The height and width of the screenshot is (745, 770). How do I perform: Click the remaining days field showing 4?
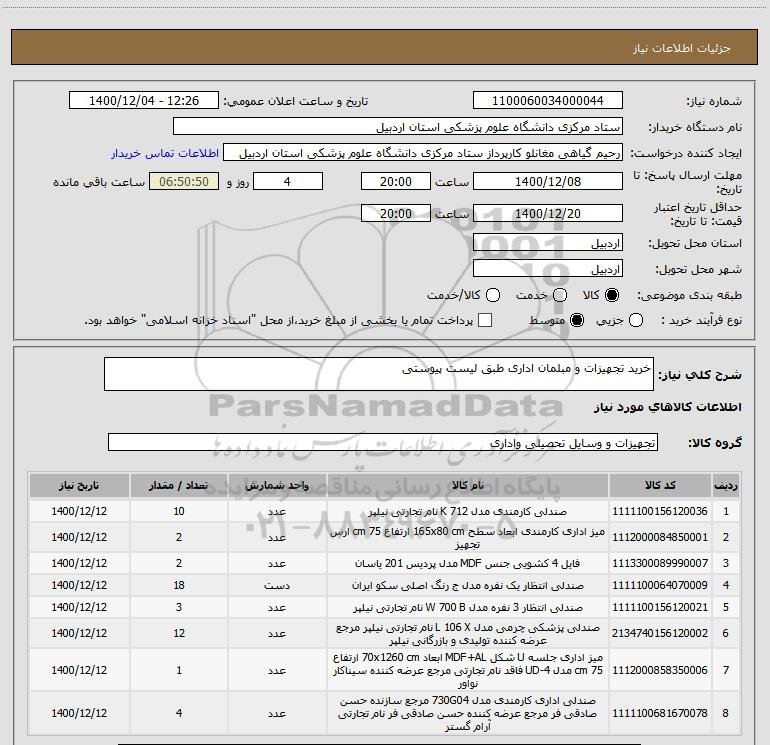[288, 181]
